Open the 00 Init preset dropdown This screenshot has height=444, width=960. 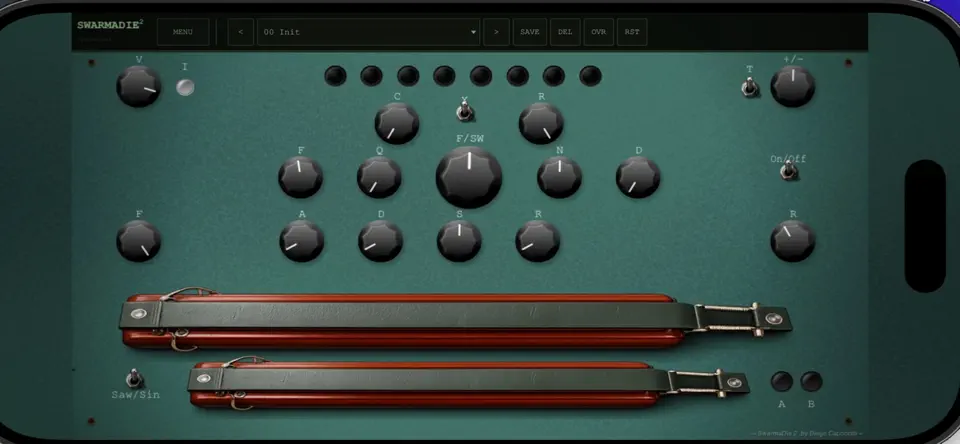pos(369,32)
